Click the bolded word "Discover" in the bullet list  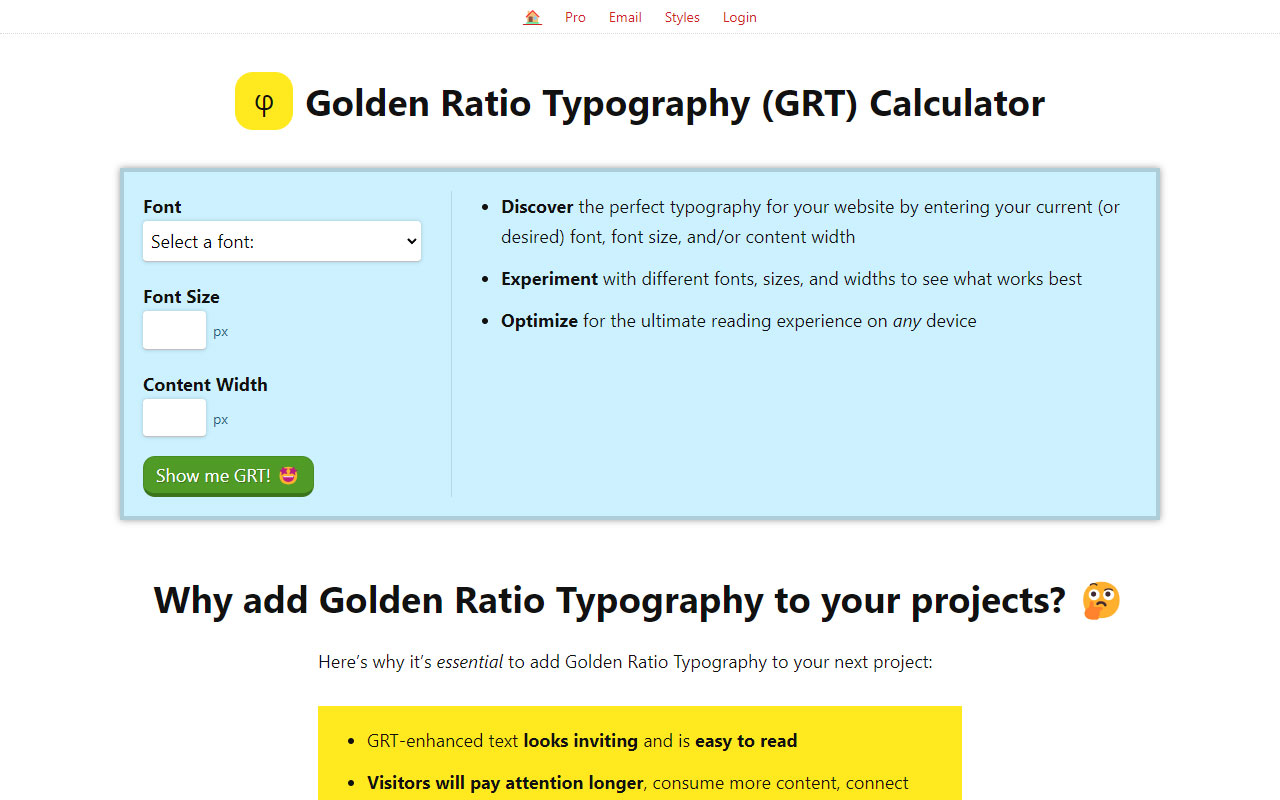(x=537, y=207)
